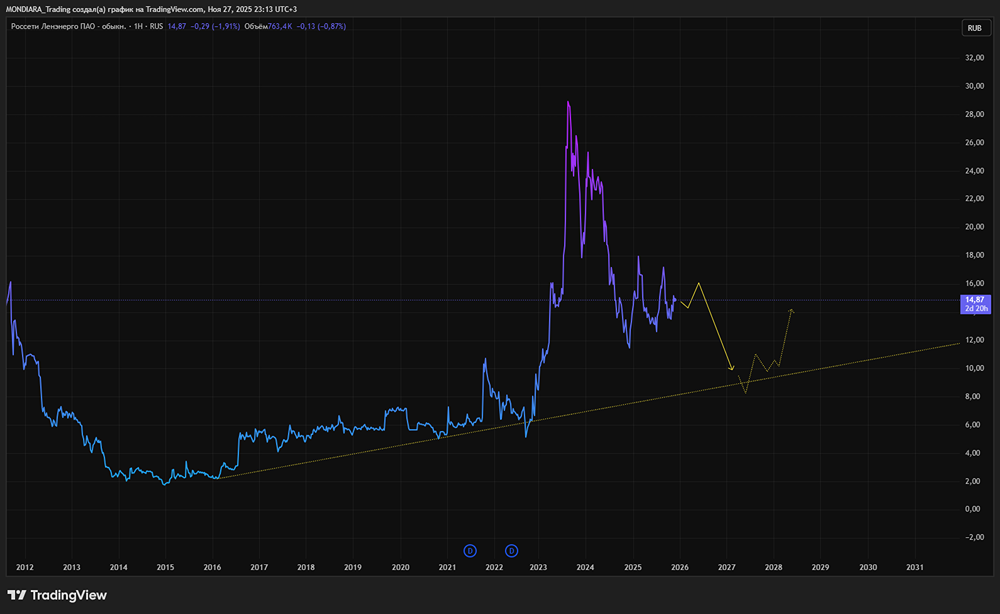Click the 10,00 level on the price axis
Image resolution: width=1000 pixels, height=614 pixels.
pyautogui.click(x=974, y=369)
